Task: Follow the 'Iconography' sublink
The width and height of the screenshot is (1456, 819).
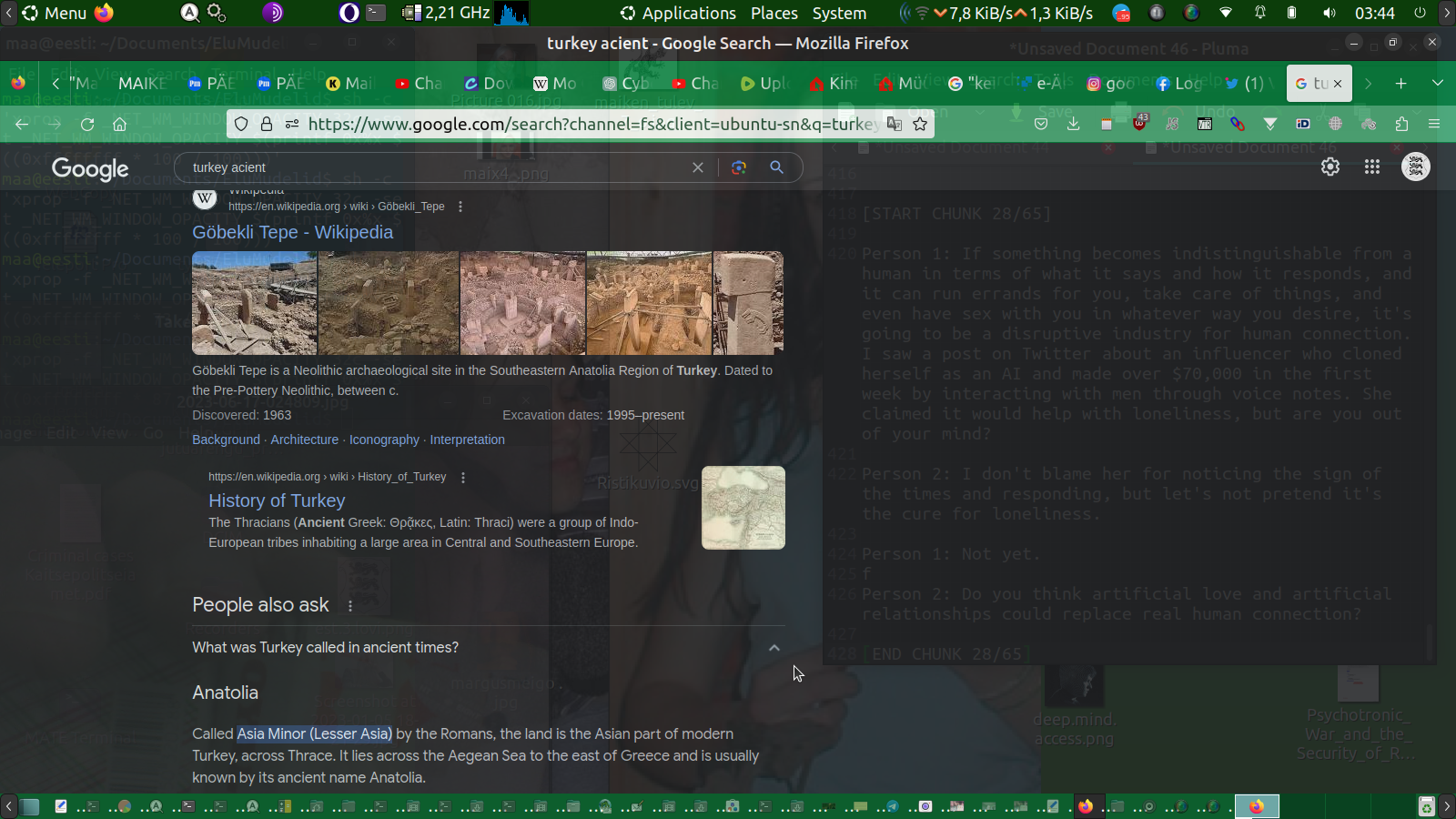Action: [384, 440]
